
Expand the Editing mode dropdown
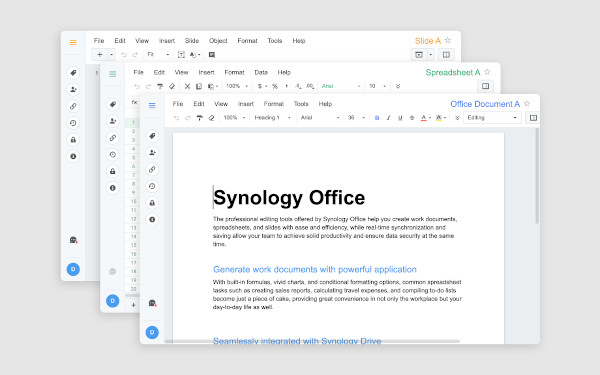[x=492, y=117]
